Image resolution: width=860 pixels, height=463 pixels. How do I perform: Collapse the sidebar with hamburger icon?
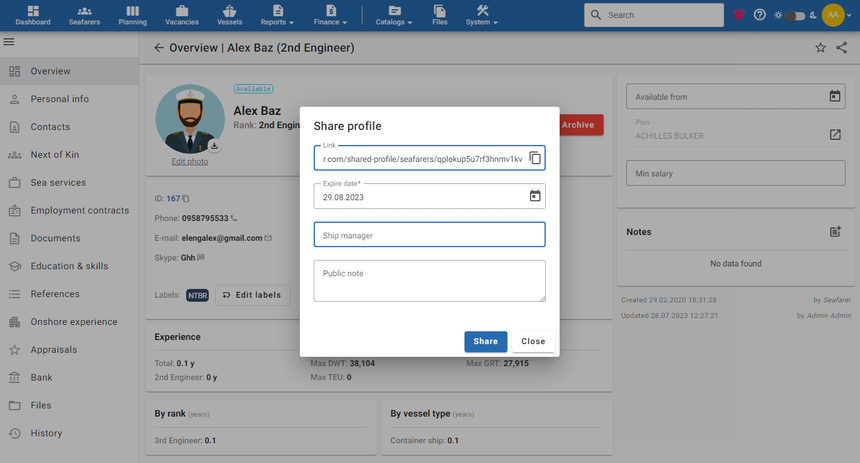9,42
